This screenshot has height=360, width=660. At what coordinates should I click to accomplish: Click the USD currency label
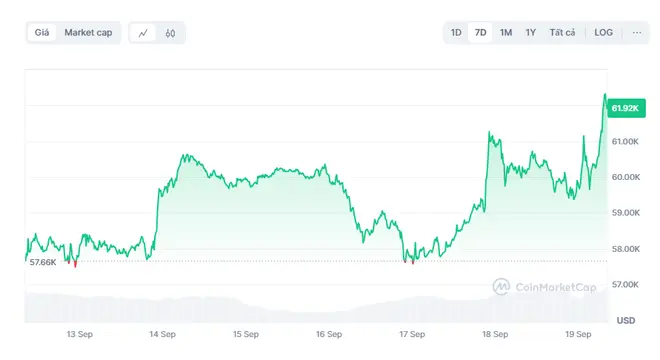point(625,320)
